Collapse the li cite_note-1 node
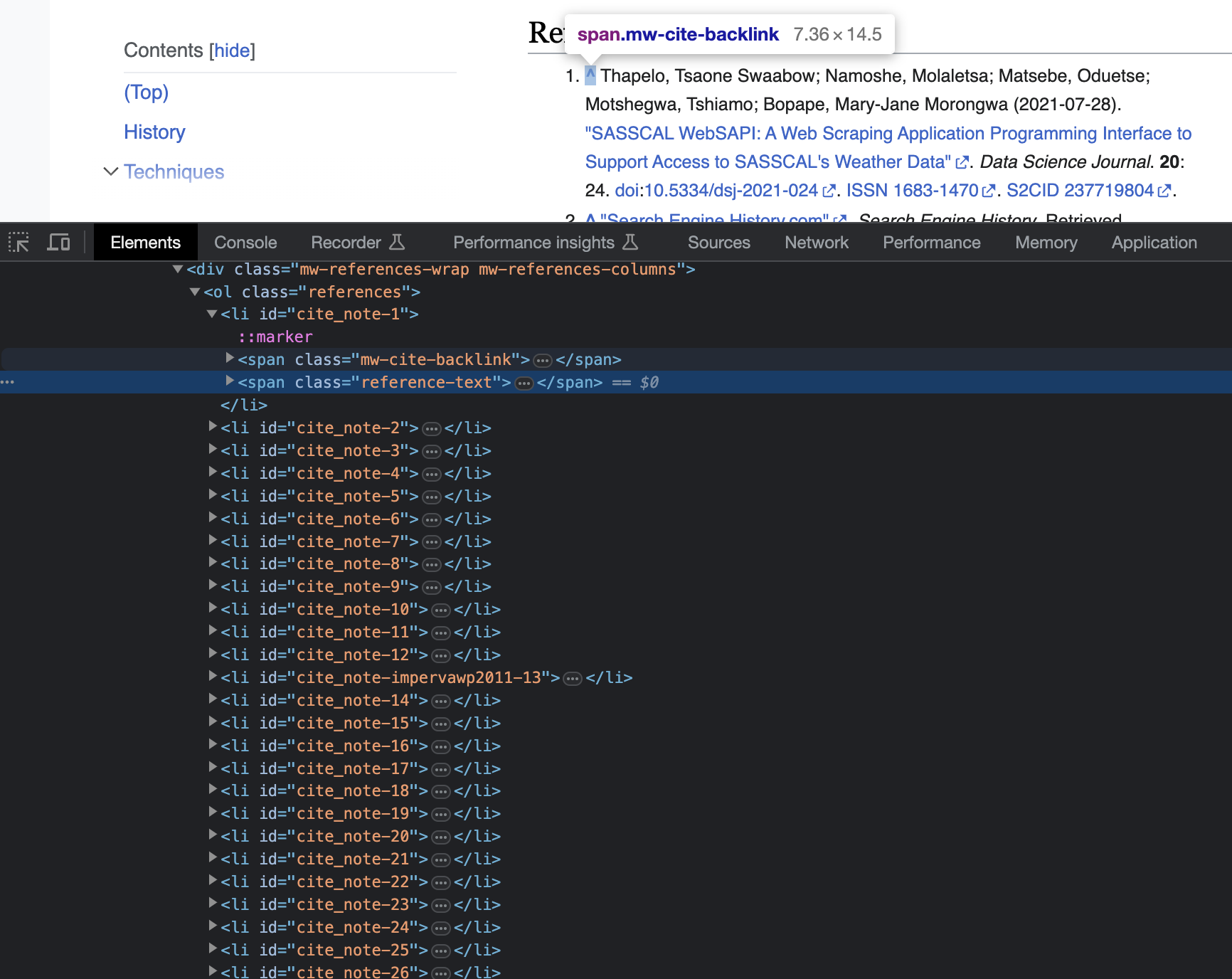 pyautogui.click(x=212, y=314)
